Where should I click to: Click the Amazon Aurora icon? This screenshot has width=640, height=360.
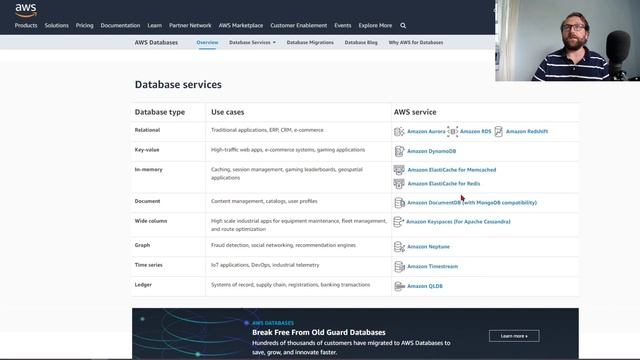(399, 131)
